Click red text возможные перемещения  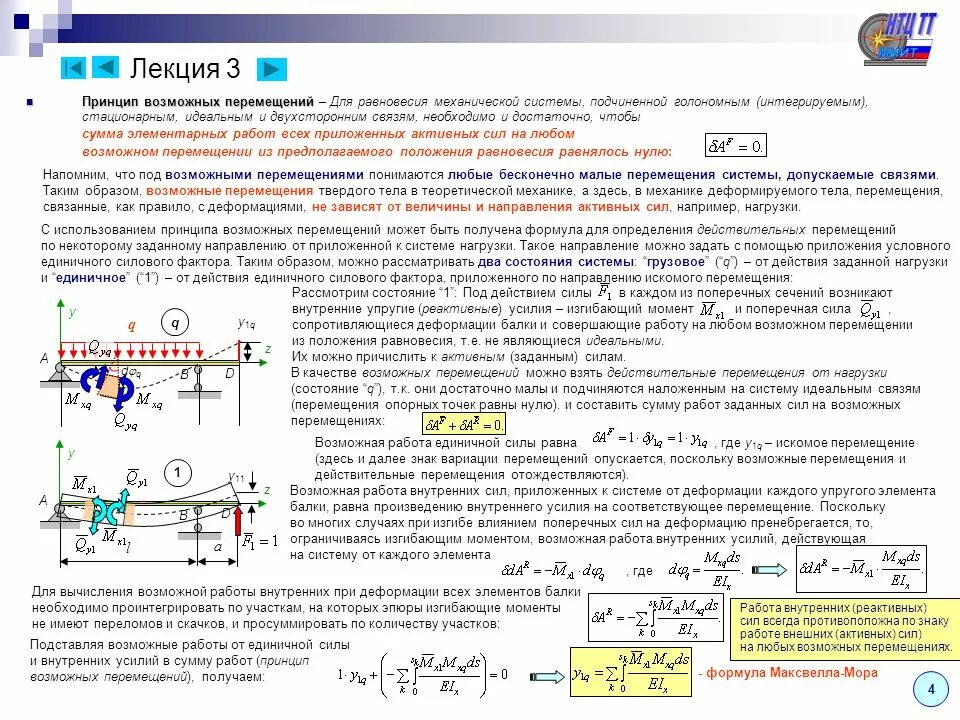[230, 190]
